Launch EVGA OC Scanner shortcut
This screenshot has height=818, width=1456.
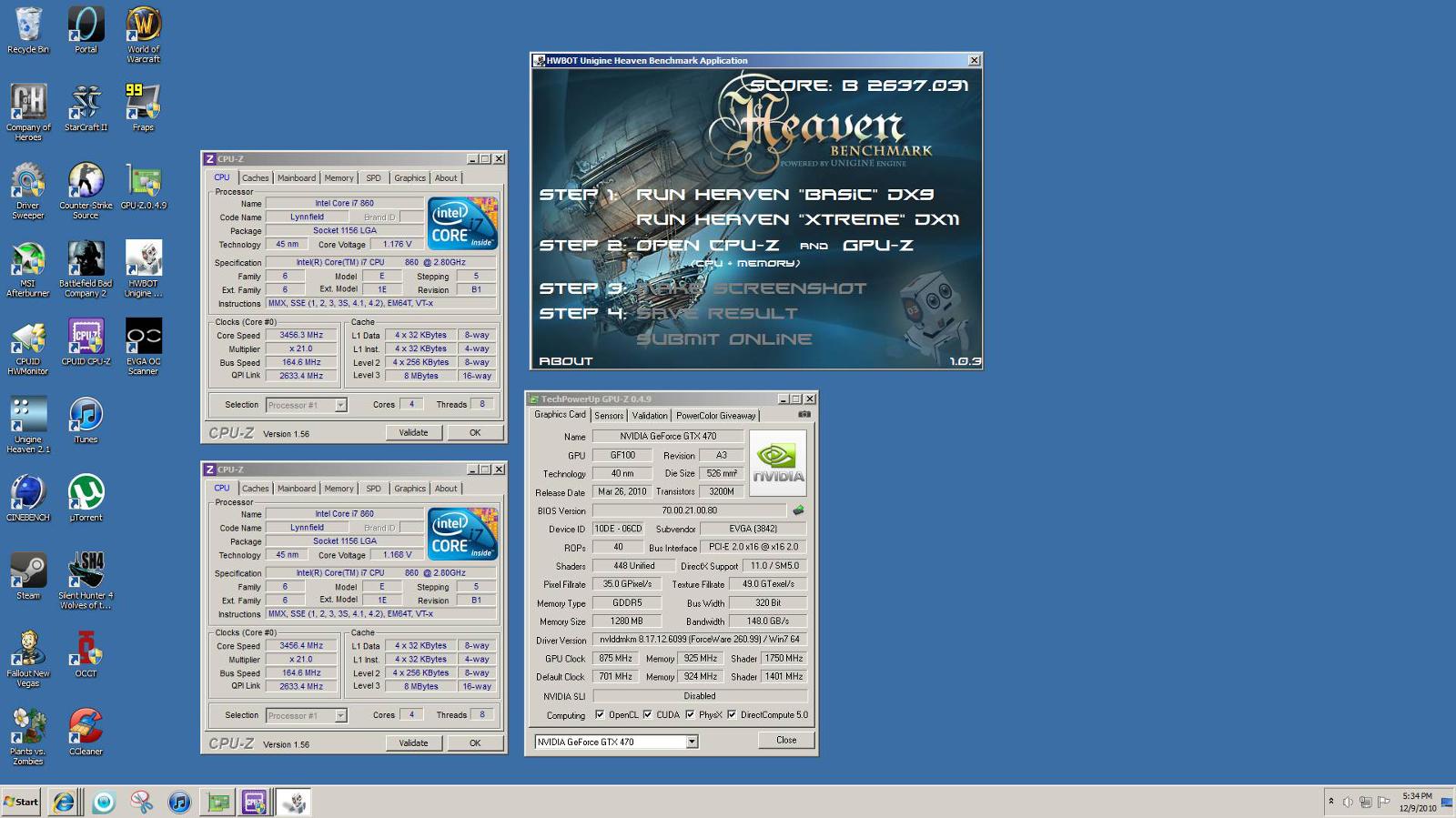pyautogui.click(x=143, y=346)
